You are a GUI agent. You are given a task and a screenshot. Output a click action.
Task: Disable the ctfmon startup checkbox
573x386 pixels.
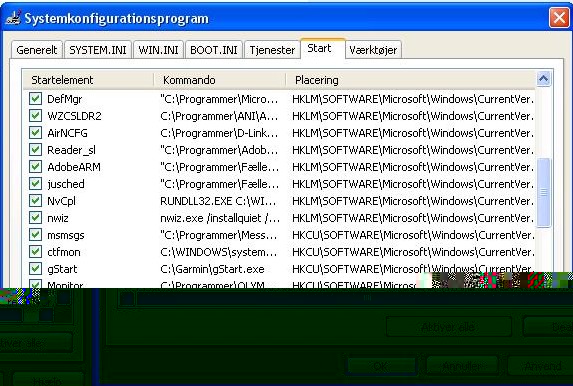(x=35, y=251)
